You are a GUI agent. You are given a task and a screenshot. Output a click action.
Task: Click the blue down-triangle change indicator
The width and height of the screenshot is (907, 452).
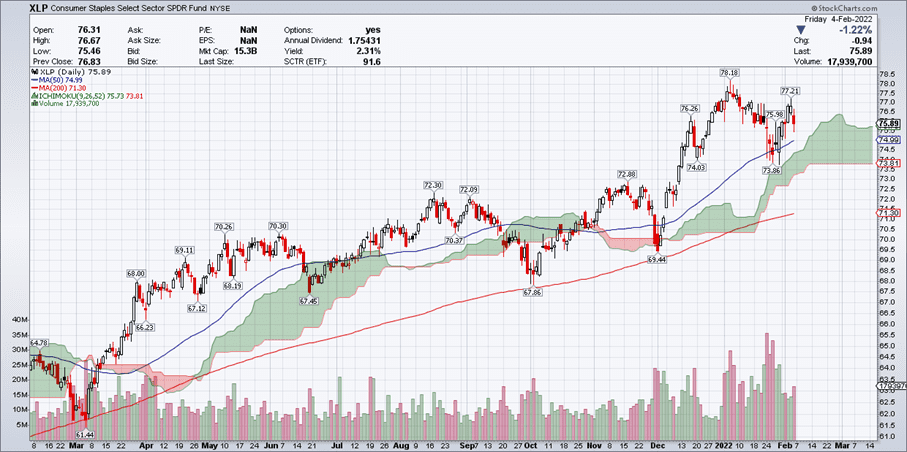point(801,30)
